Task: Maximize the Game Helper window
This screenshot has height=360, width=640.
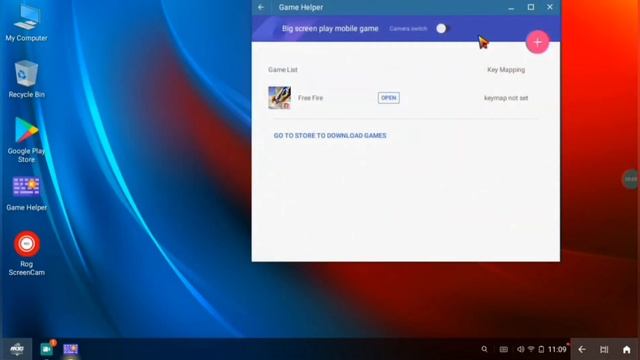Action: point(531,7)
